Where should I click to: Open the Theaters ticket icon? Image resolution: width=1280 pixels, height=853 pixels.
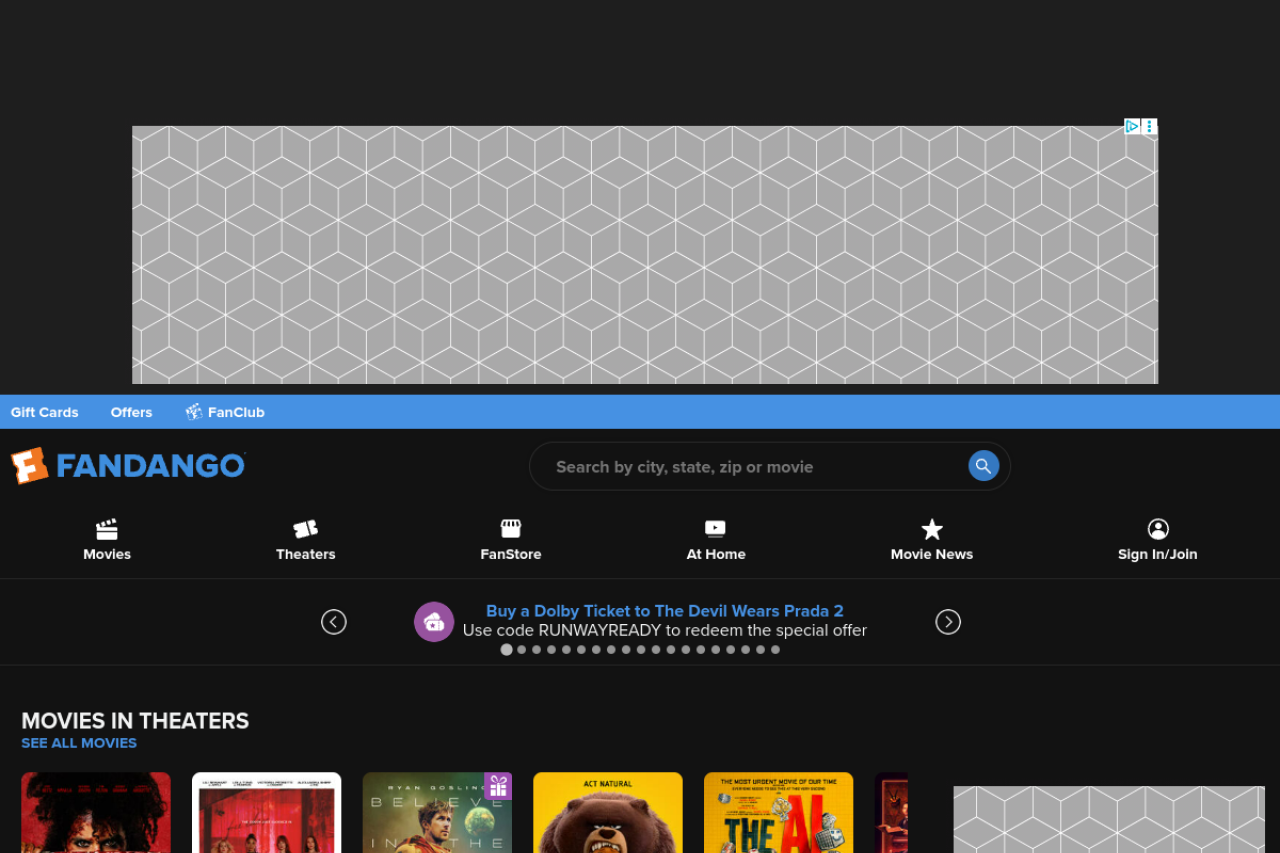click(x=305, y=529)
